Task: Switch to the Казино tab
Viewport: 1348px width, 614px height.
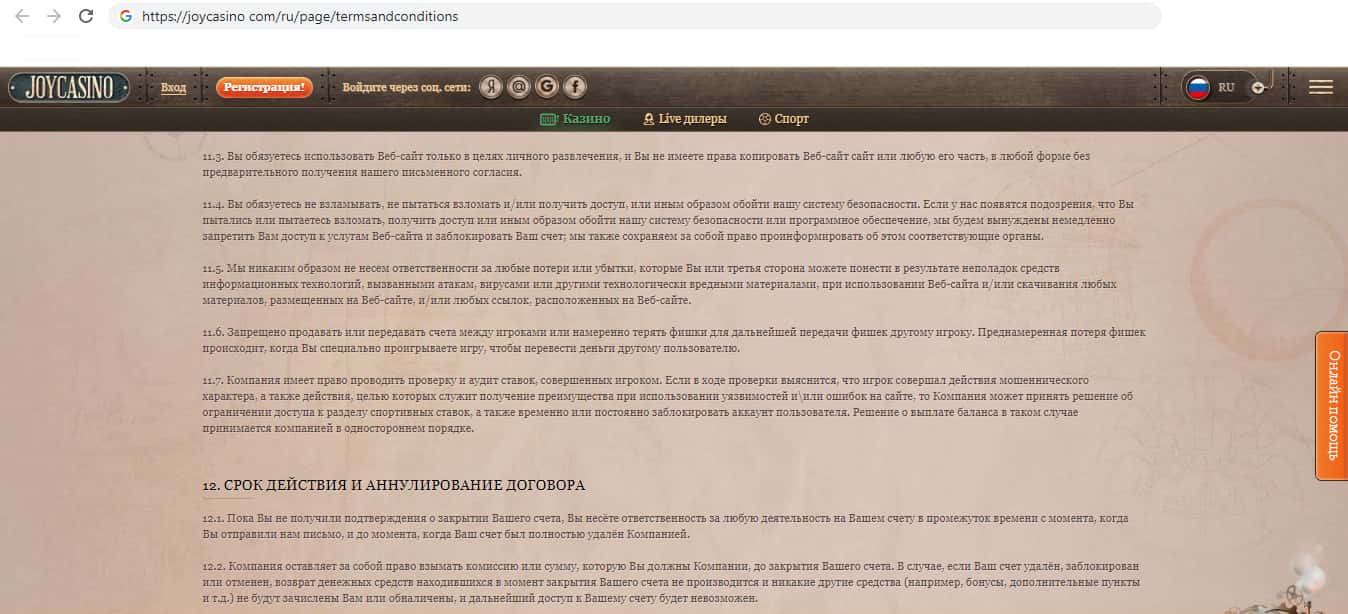Action: 575,119
